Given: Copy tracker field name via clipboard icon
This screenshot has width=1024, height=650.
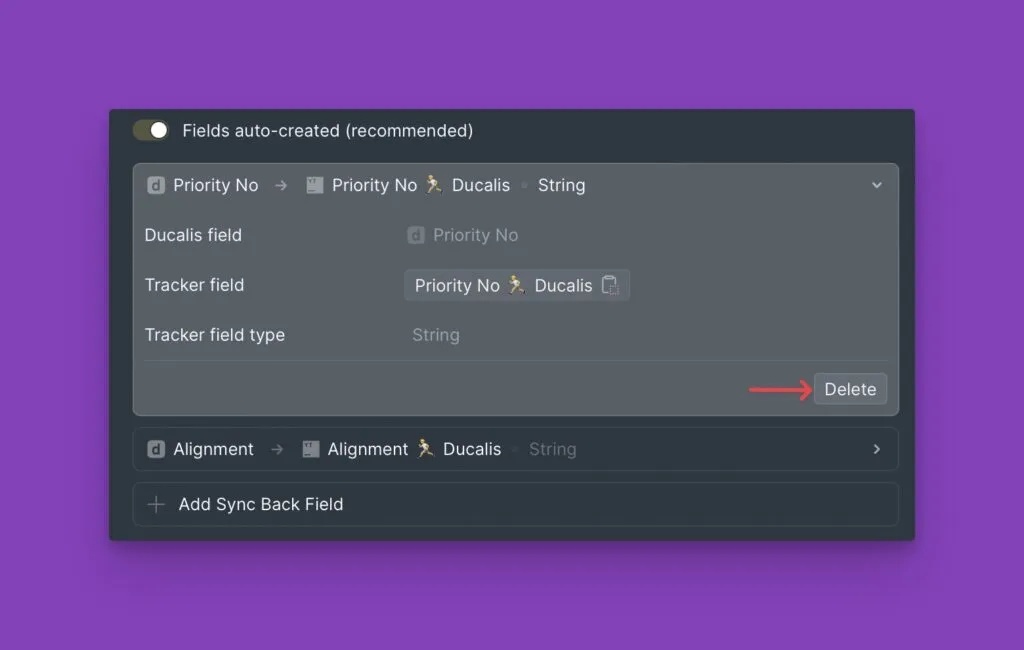Looking at the screenshot, I should pos(610,285).
